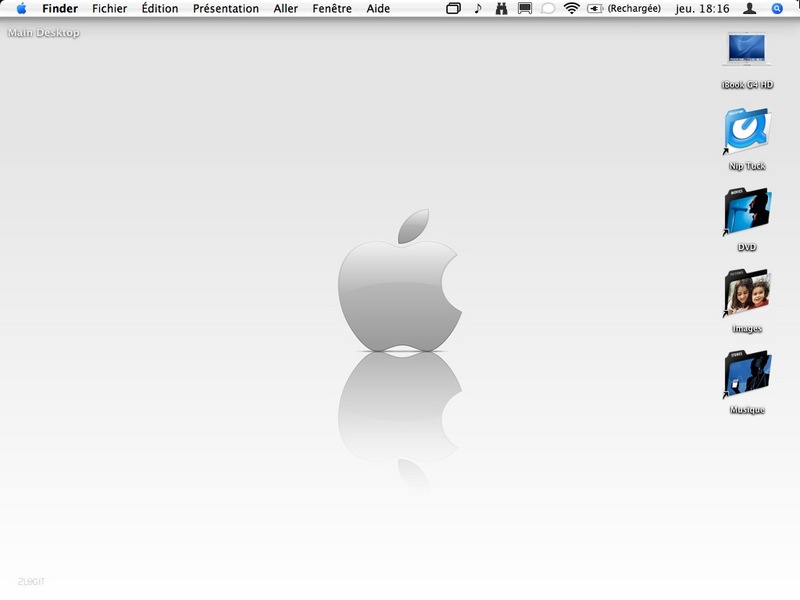Click the Images label text
This screenshot has height=600, width=800.
coord(747,329)
